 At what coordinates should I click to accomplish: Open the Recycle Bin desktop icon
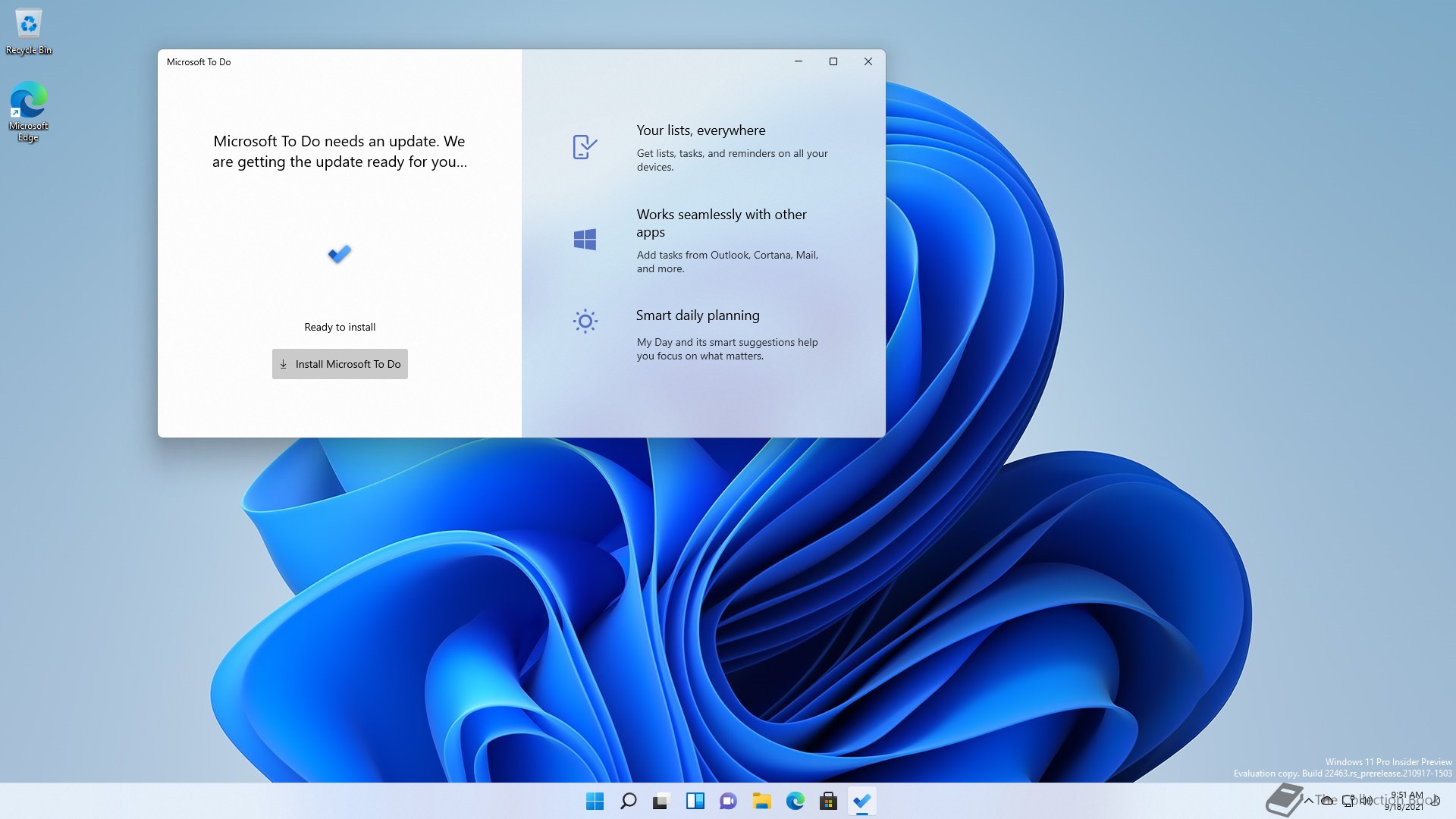[29, 32]
